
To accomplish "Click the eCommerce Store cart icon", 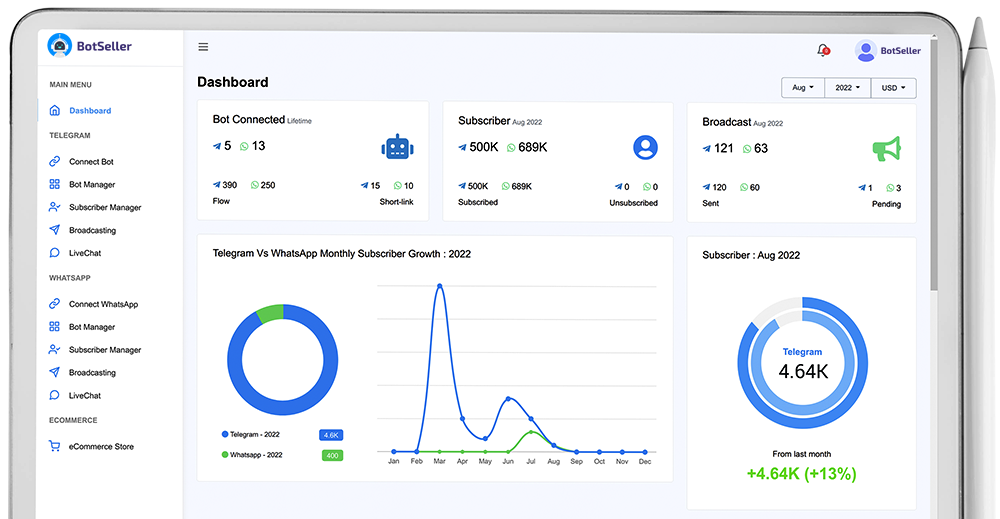I will coord(55,446).
